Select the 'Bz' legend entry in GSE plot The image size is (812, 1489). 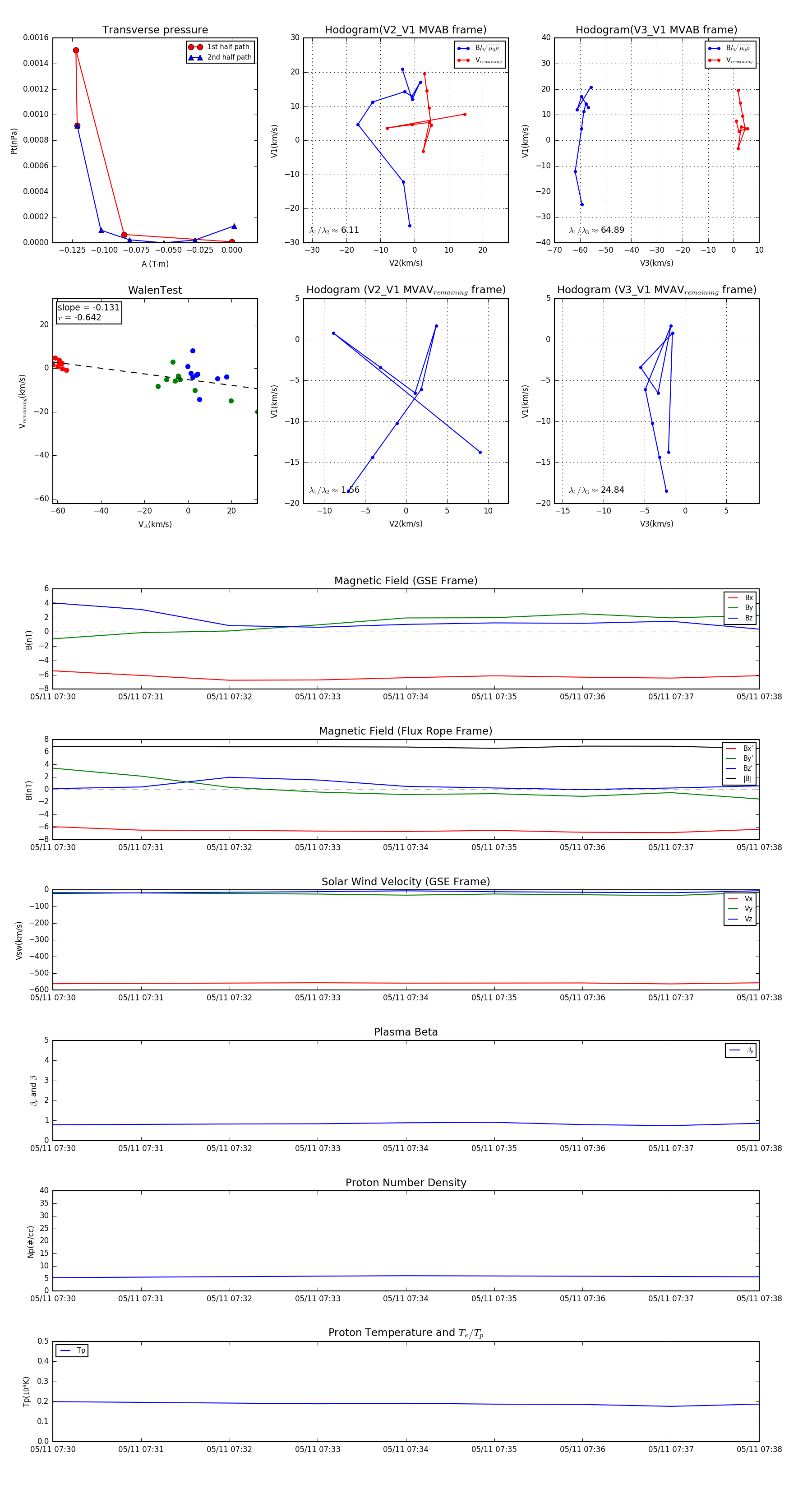click(740, 618)
